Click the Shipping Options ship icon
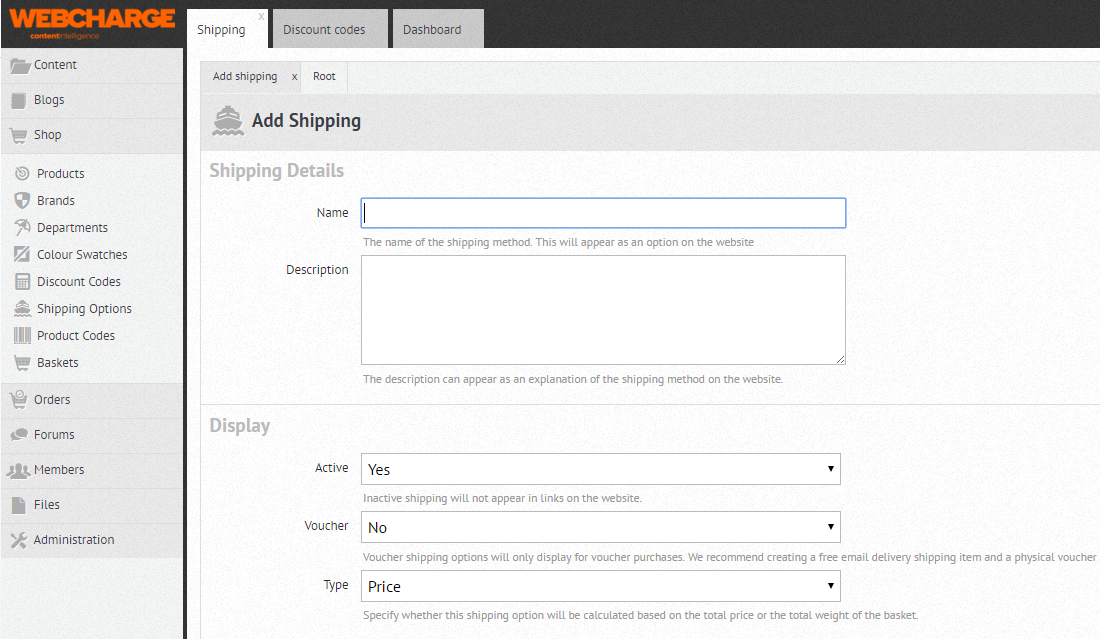1100x639 pixels. [22, 309]
